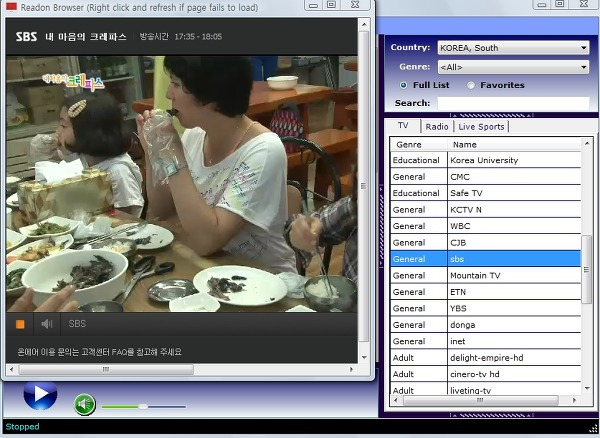This screenshot has width=600, height=438.
Task: Stop the stream with the orange square
Action: click(20, 324)
